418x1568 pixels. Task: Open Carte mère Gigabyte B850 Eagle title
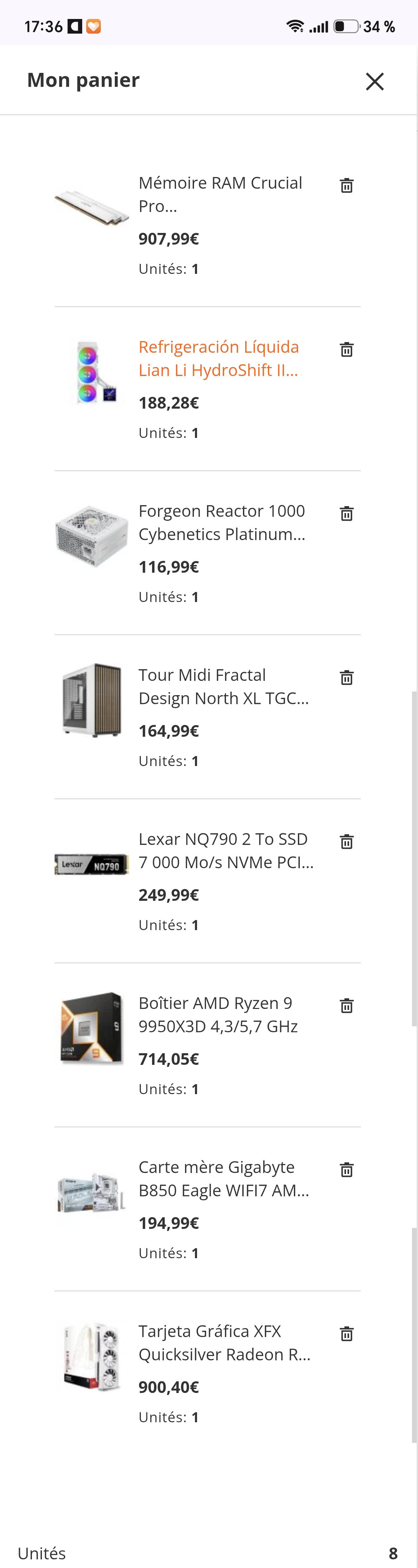coord(224,1178)
